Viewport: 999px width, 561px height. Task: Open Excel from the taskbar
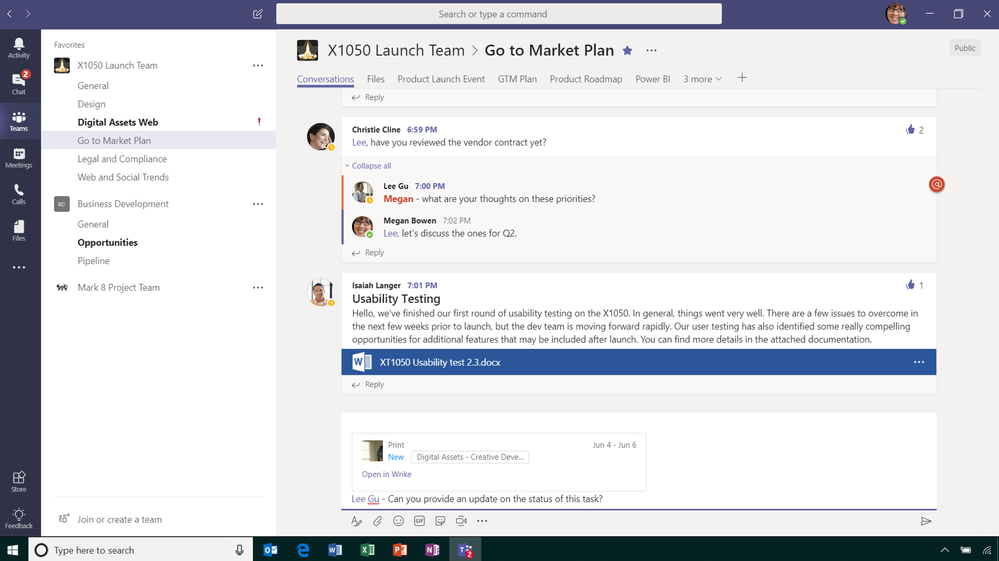[368, 550]
